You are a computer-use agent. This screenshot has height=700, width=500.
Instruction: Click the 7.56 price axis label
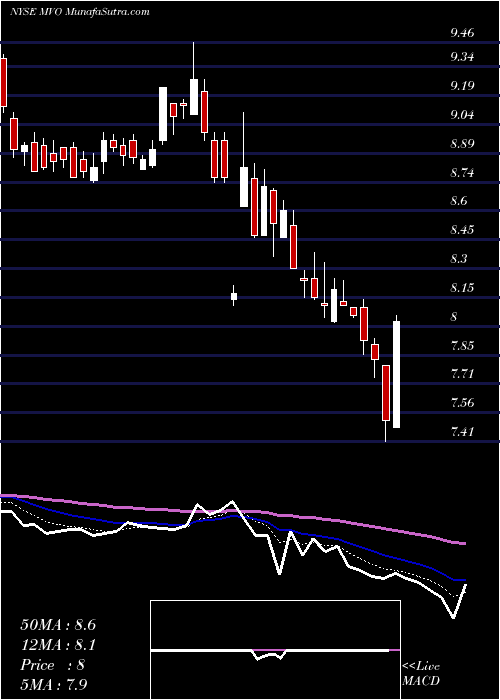tap(462, 403)
